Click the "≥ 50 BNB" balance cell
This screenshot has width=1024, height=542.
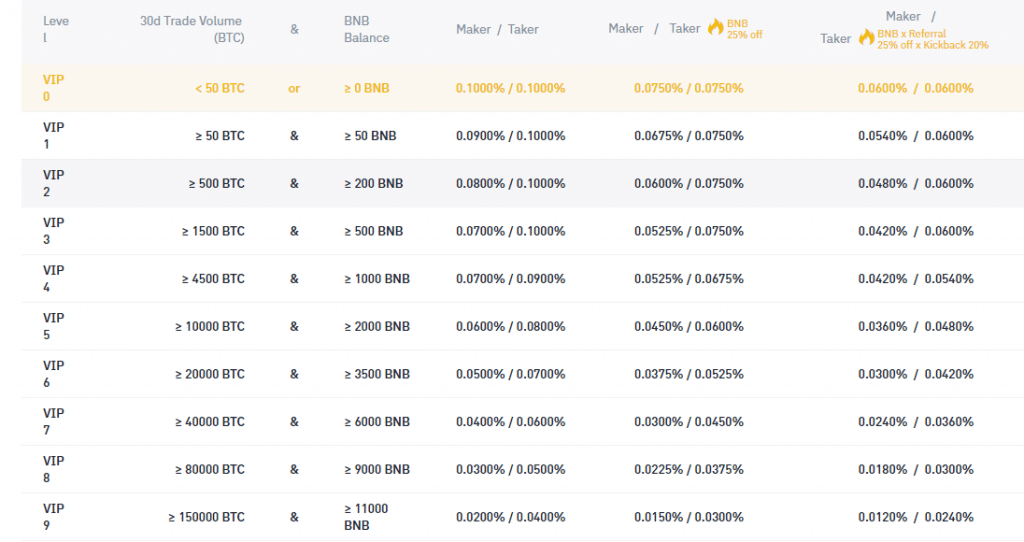(x=370, y=136)
